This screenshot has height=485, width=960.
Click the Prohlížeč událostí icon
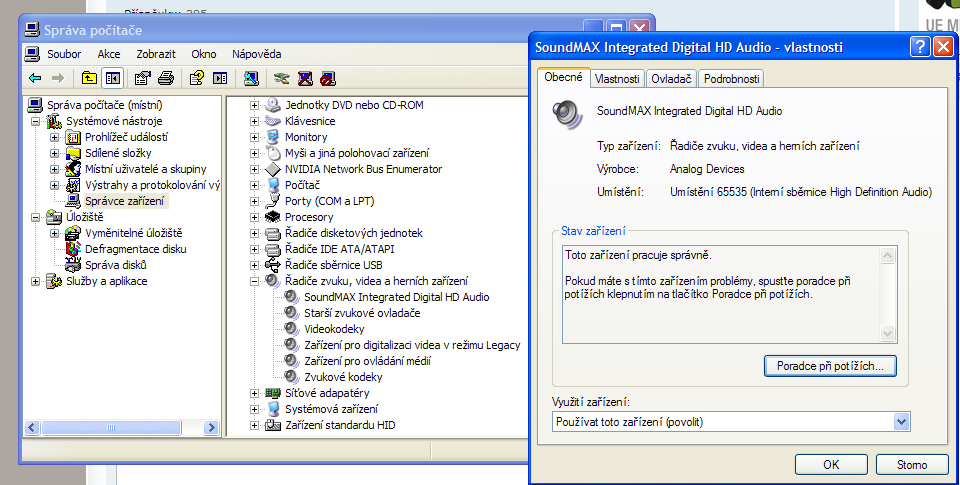73,137
